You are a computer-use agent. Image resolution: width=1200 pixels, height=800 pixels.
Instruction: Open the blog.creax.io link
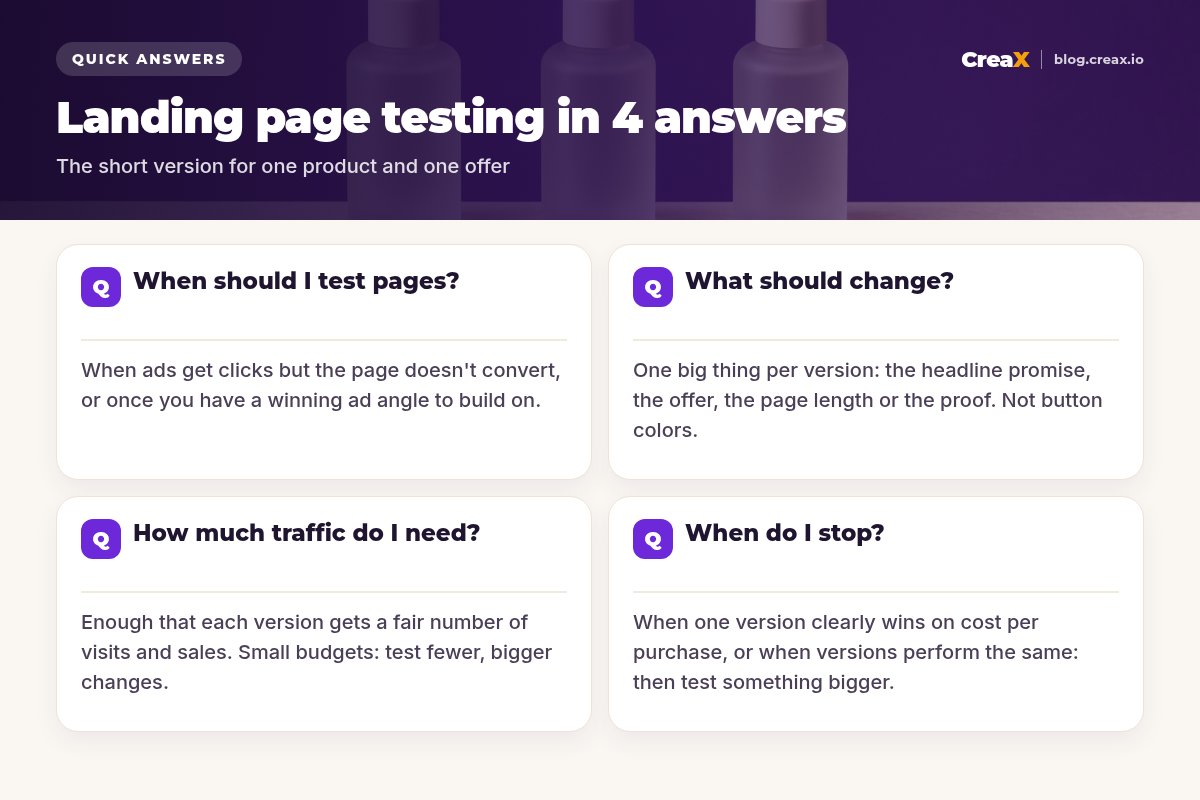[x=1099, y=60]
